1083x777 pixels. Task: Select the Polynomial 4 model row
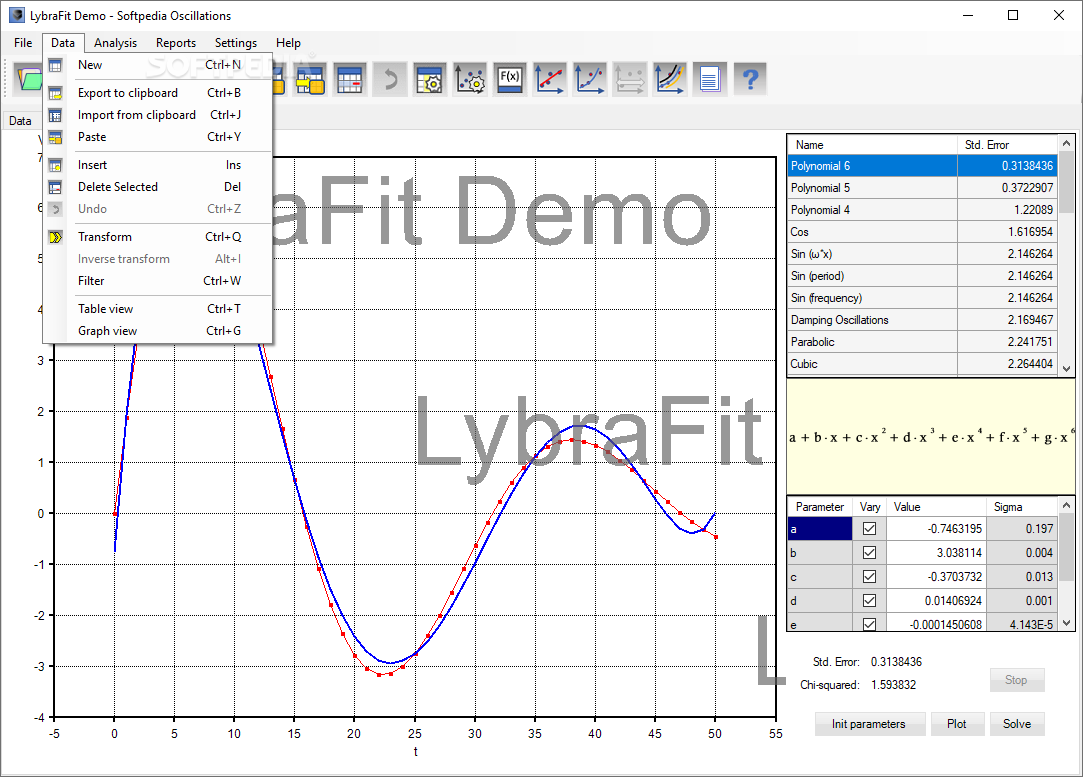pos(922,210)
